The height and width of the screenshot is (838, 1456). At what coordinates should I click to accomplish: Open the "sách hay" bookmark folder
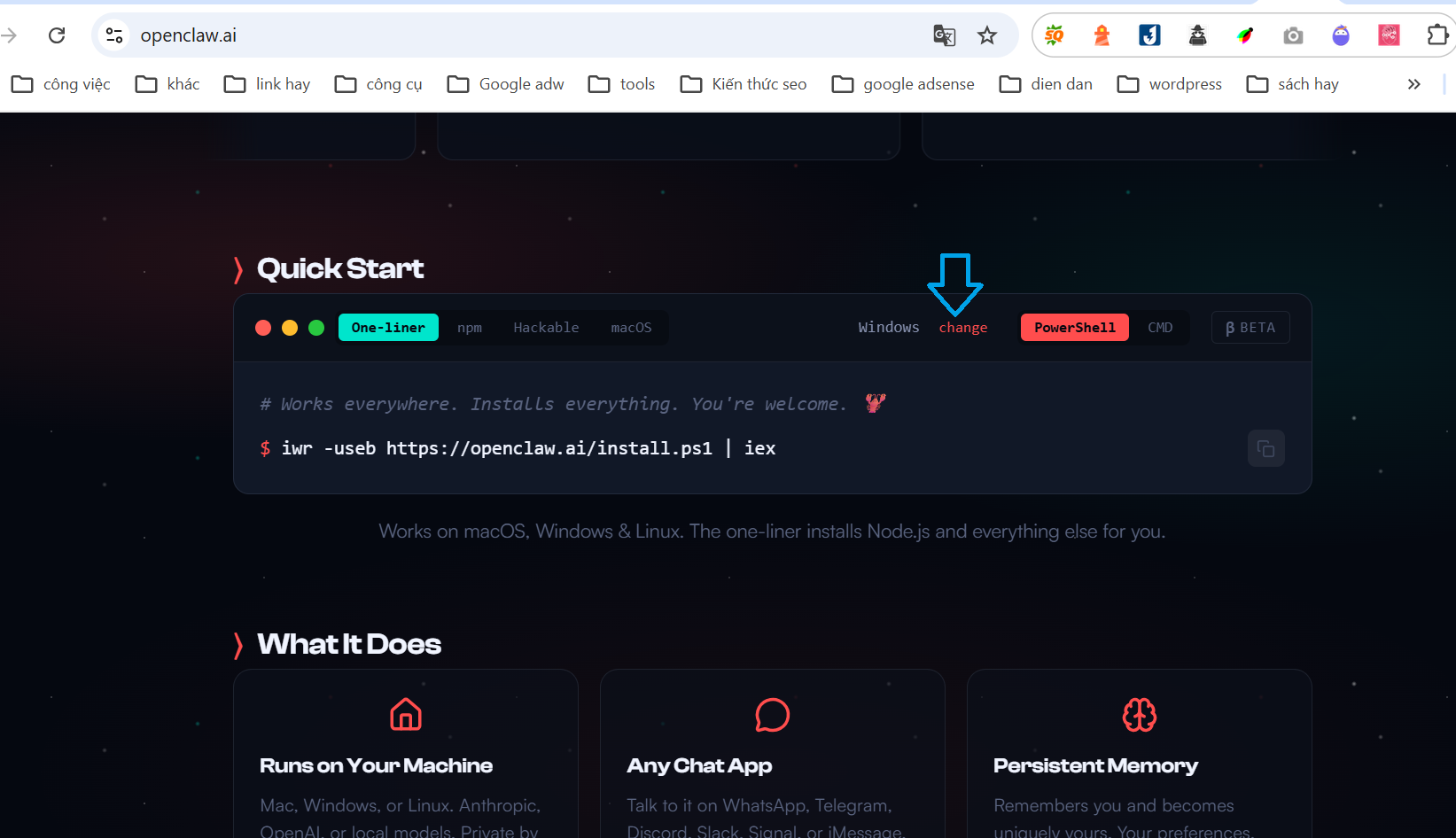click(x=1293, y=84)
